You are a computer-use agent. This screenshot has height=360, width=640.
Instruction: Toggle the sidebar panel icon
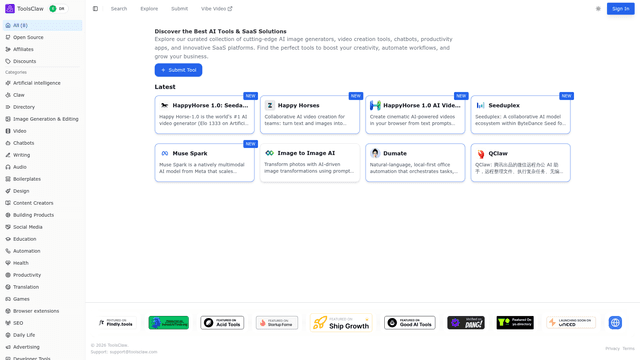coord(95,9)
